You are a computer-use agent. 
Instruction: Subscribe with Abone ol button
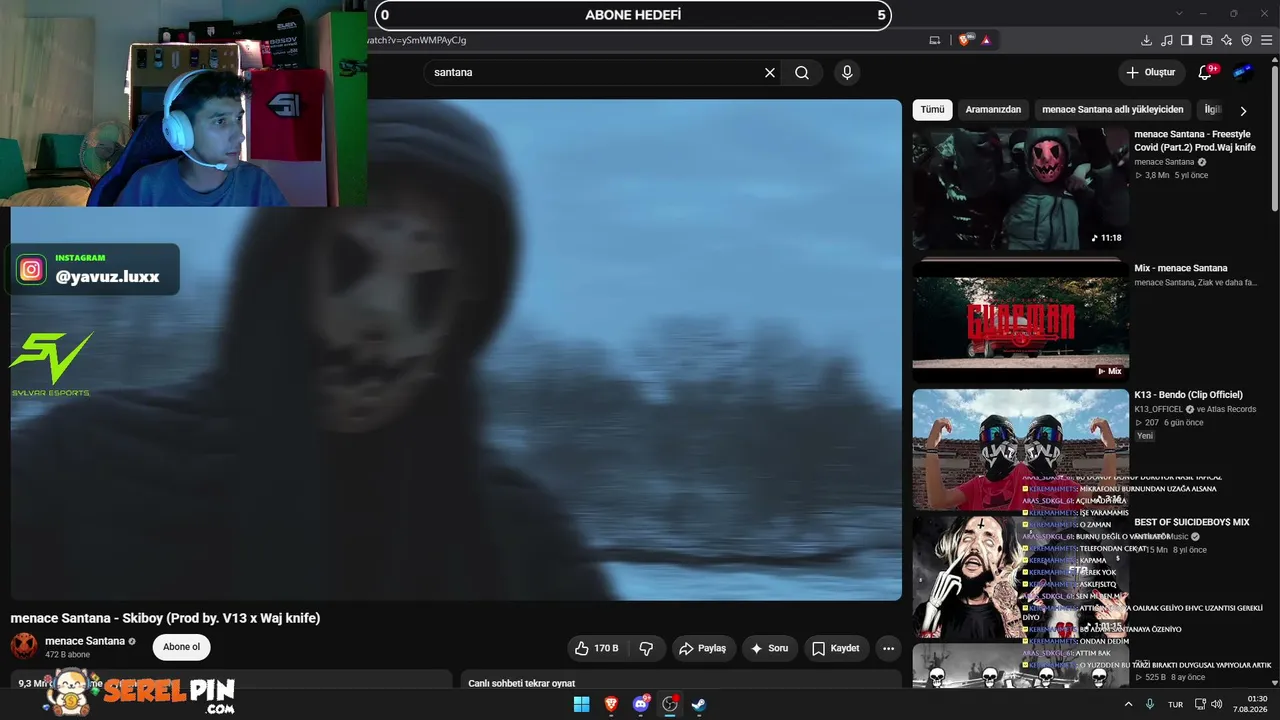tap(182, 647)
